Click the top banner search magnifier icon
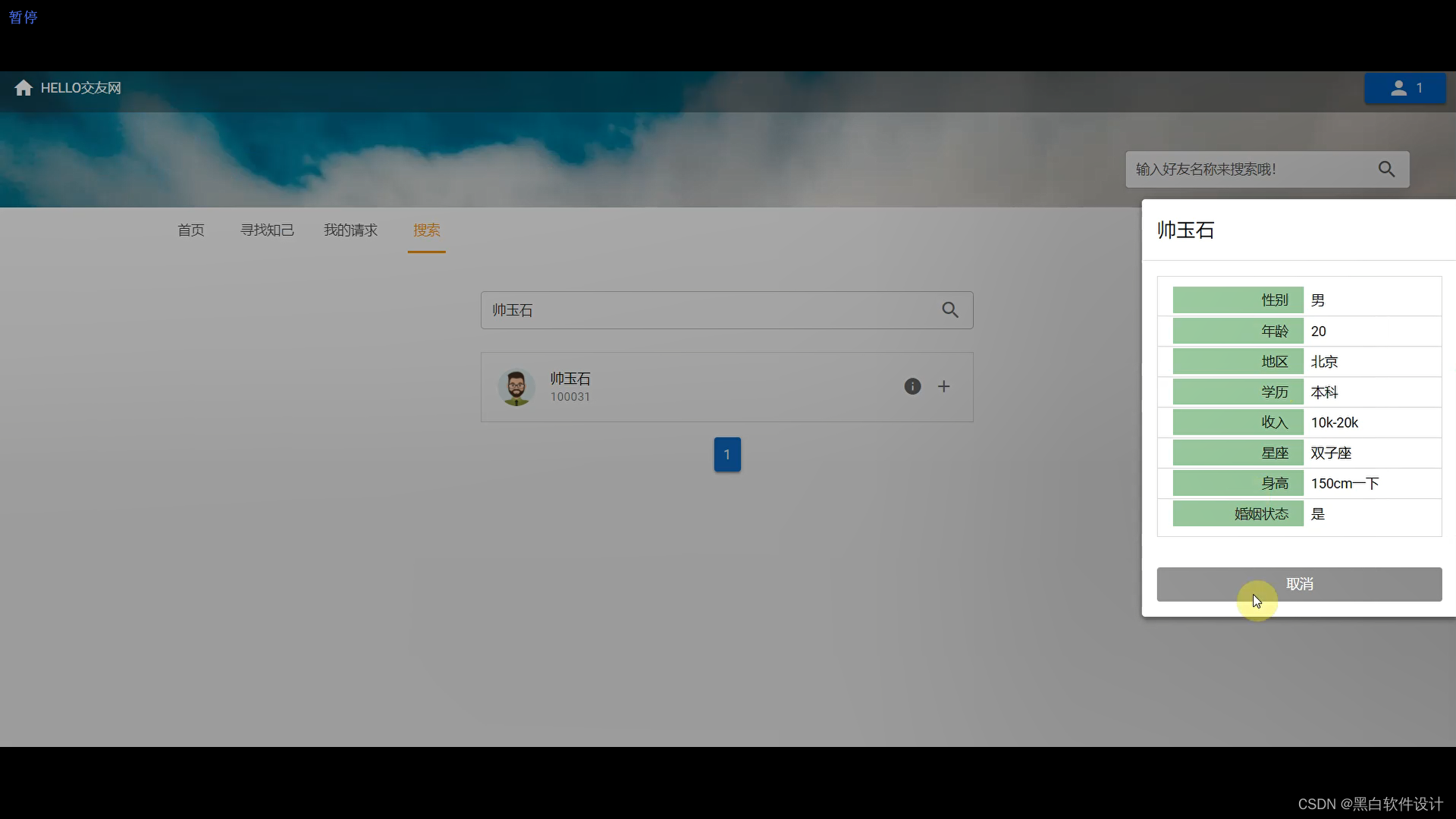The image size is (1456, 819). pos(1386,169)
